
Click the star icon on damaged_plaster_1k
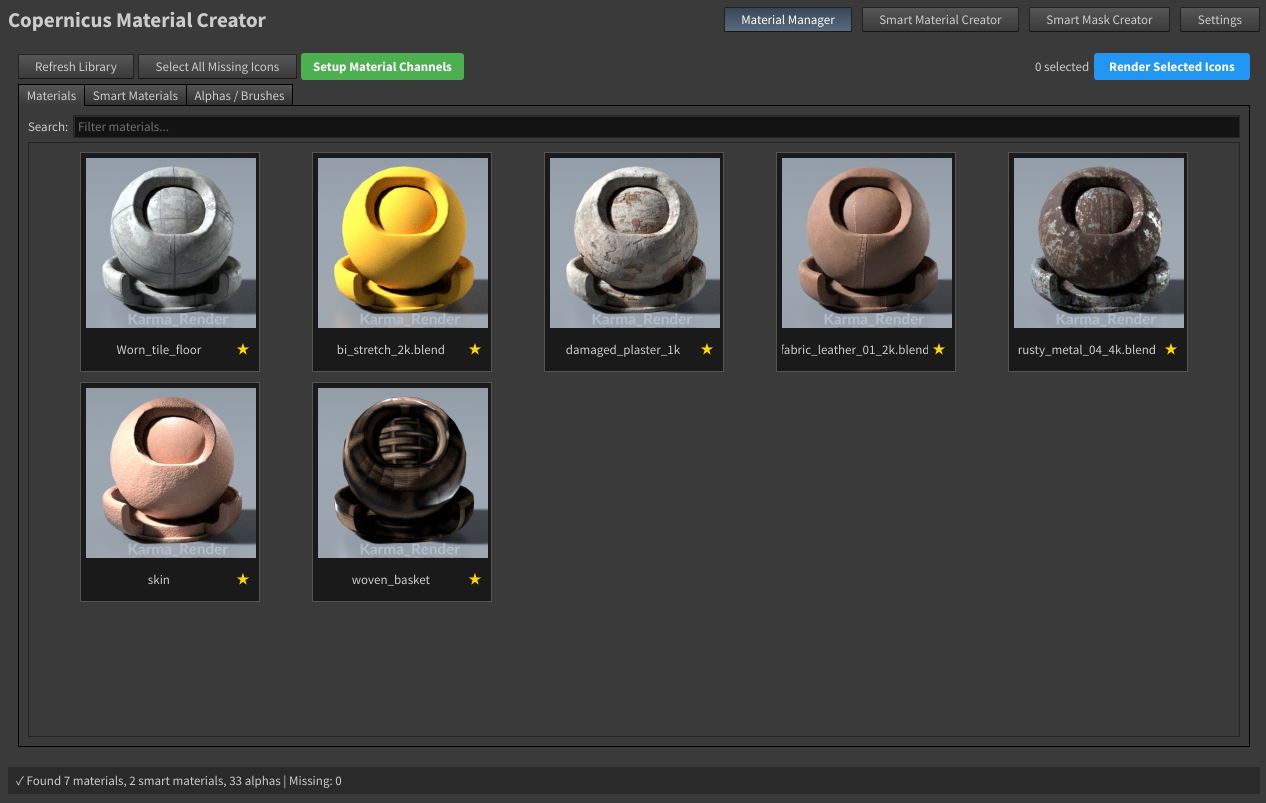706,349
